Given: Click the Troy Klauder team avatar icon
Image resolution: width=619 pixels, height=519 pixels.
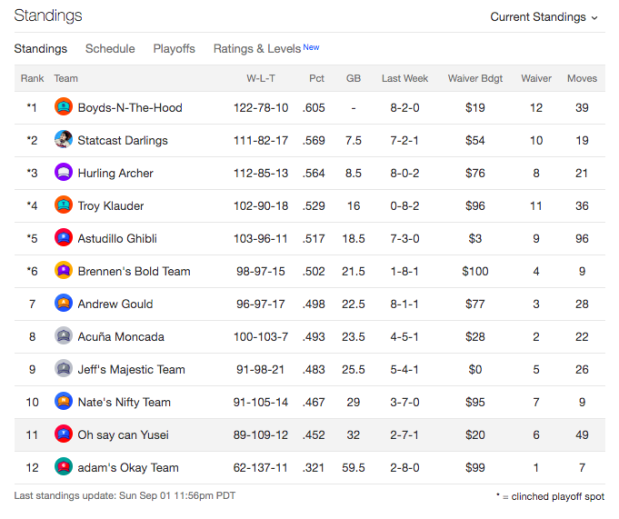Looking at the screenshot, I should click(63, 205).
